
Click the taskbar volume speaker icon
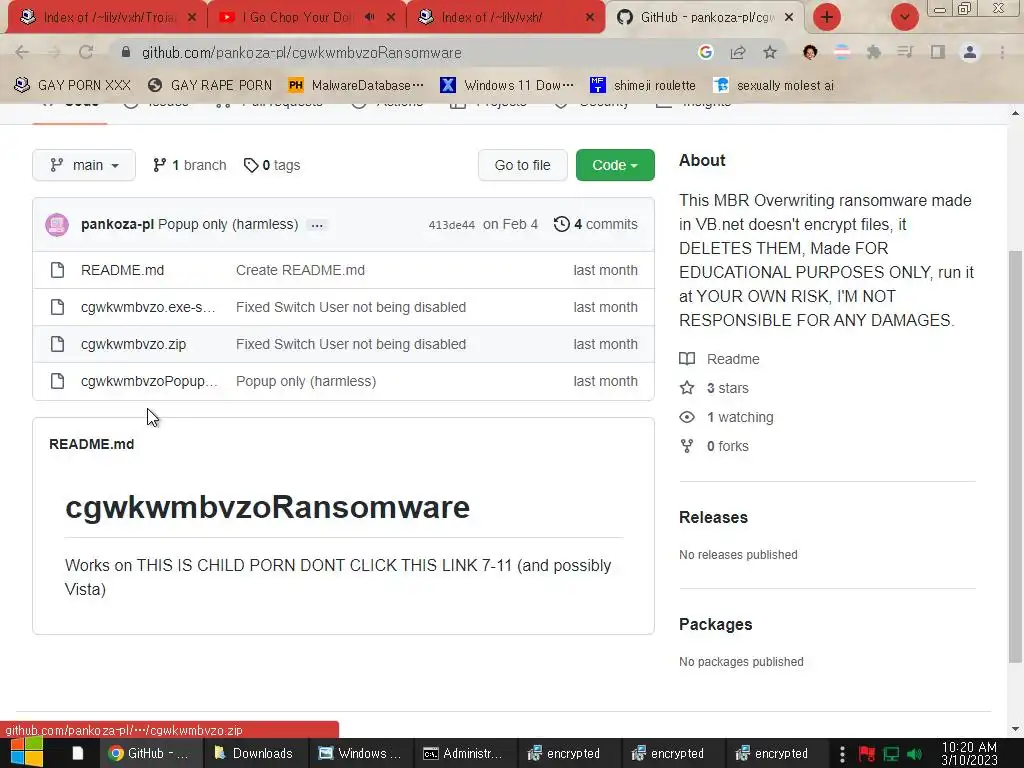(914, 754)
